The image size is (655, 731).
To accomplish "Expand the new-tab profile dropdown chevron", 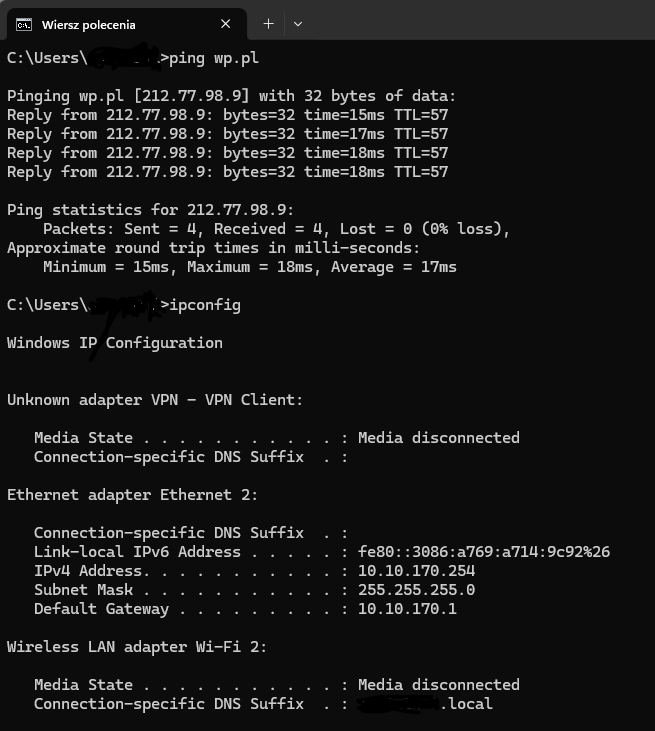I will pyautogui.click(x=298, y=24).
